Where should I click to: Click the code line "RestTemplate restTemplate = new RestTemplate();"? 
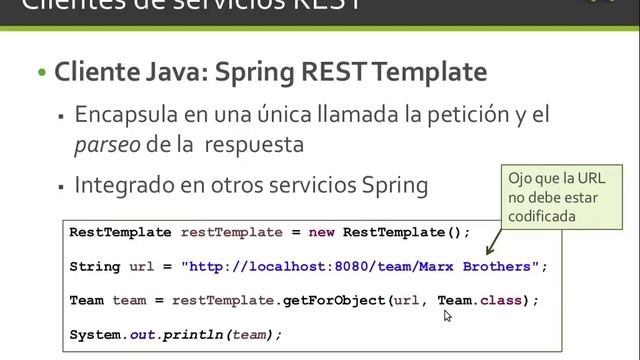click(x=270, y=232)
